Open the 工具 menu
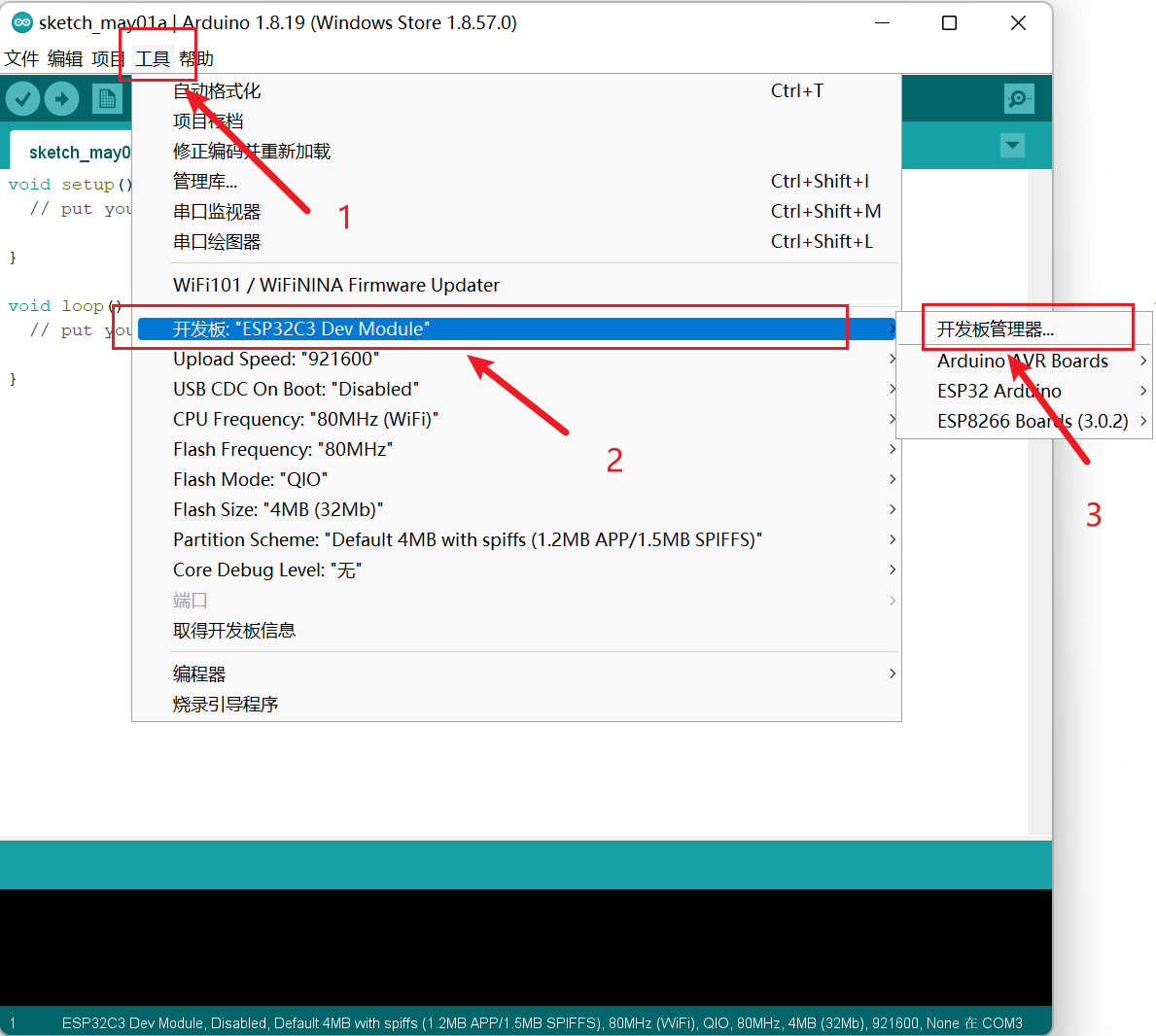 pyautogui.click(x=153, y=58)
